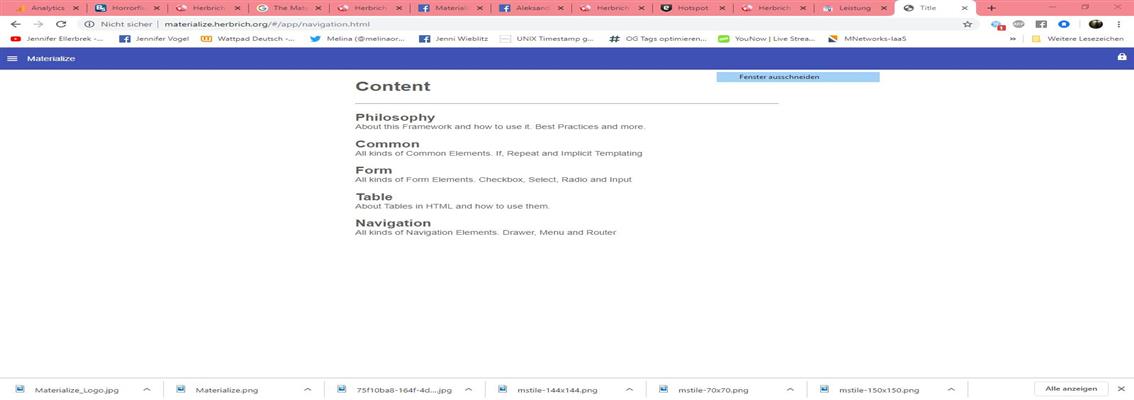1134x400 pixels.
Task: Show hidden bookmarks overflow chevron
Action: point(1012,39)
